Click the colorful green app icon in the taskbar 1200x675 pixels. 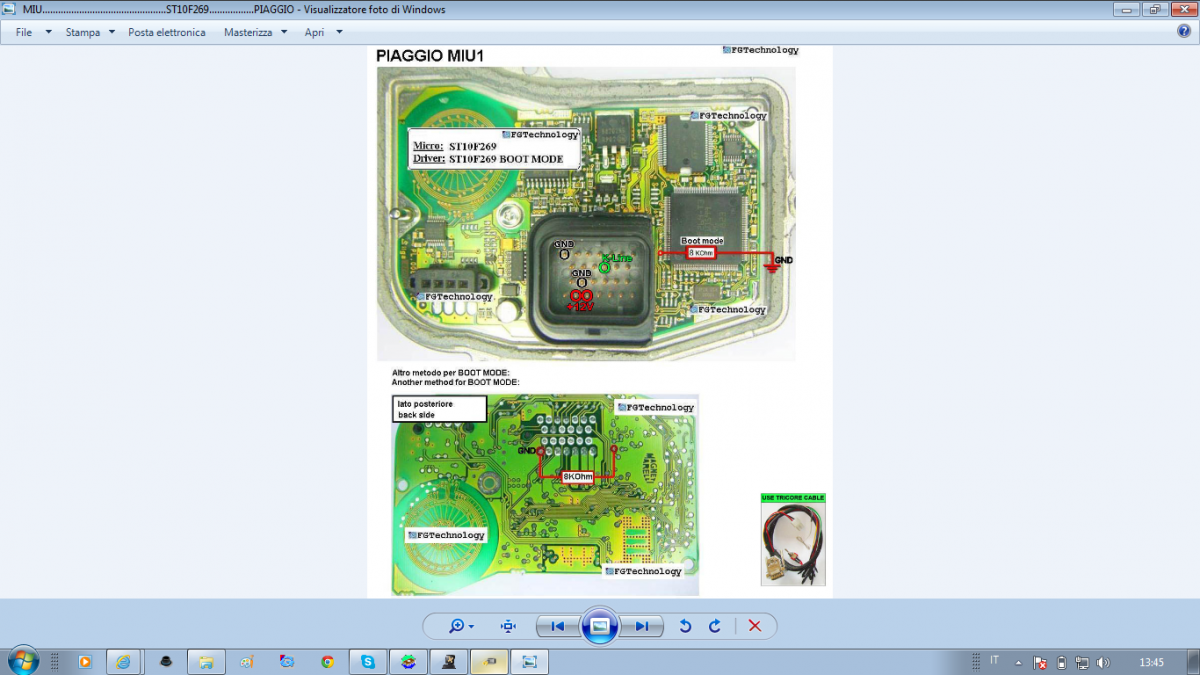408,661
